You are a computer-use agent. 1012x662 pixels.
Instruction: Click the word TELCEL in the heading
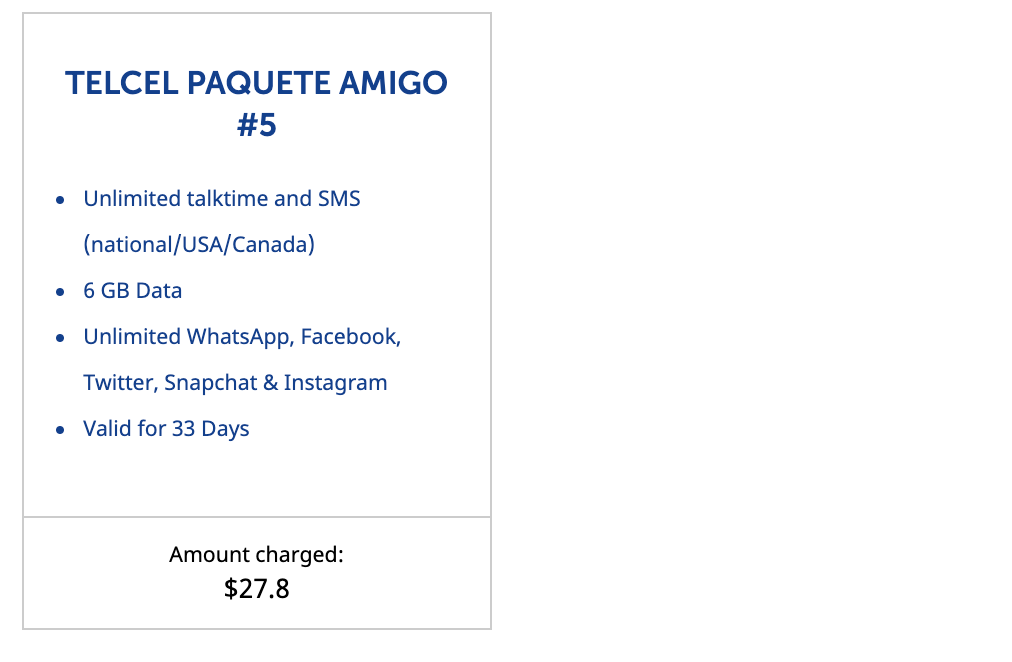[x=122, y=83]
